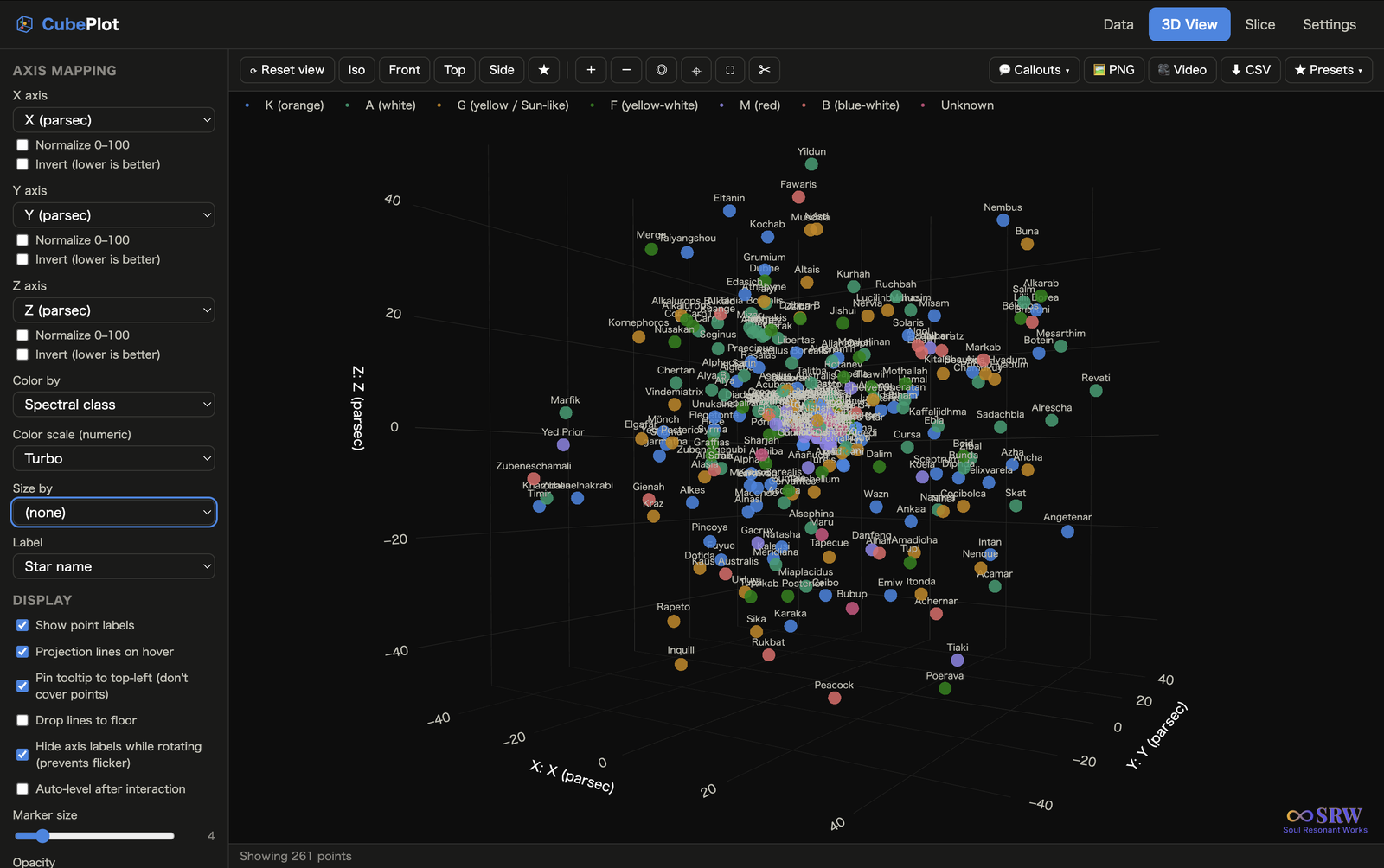Click the scissors clip tool icon
The height and width of the screenshot is (868, 1384).
tap(765, 70)
